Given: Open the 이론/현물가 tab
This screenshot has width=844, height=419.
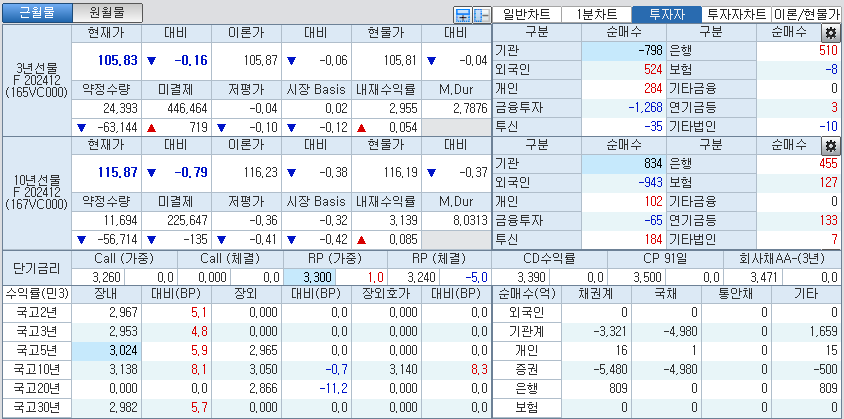Looking at the screenshot, I should (x=806, y=15).
